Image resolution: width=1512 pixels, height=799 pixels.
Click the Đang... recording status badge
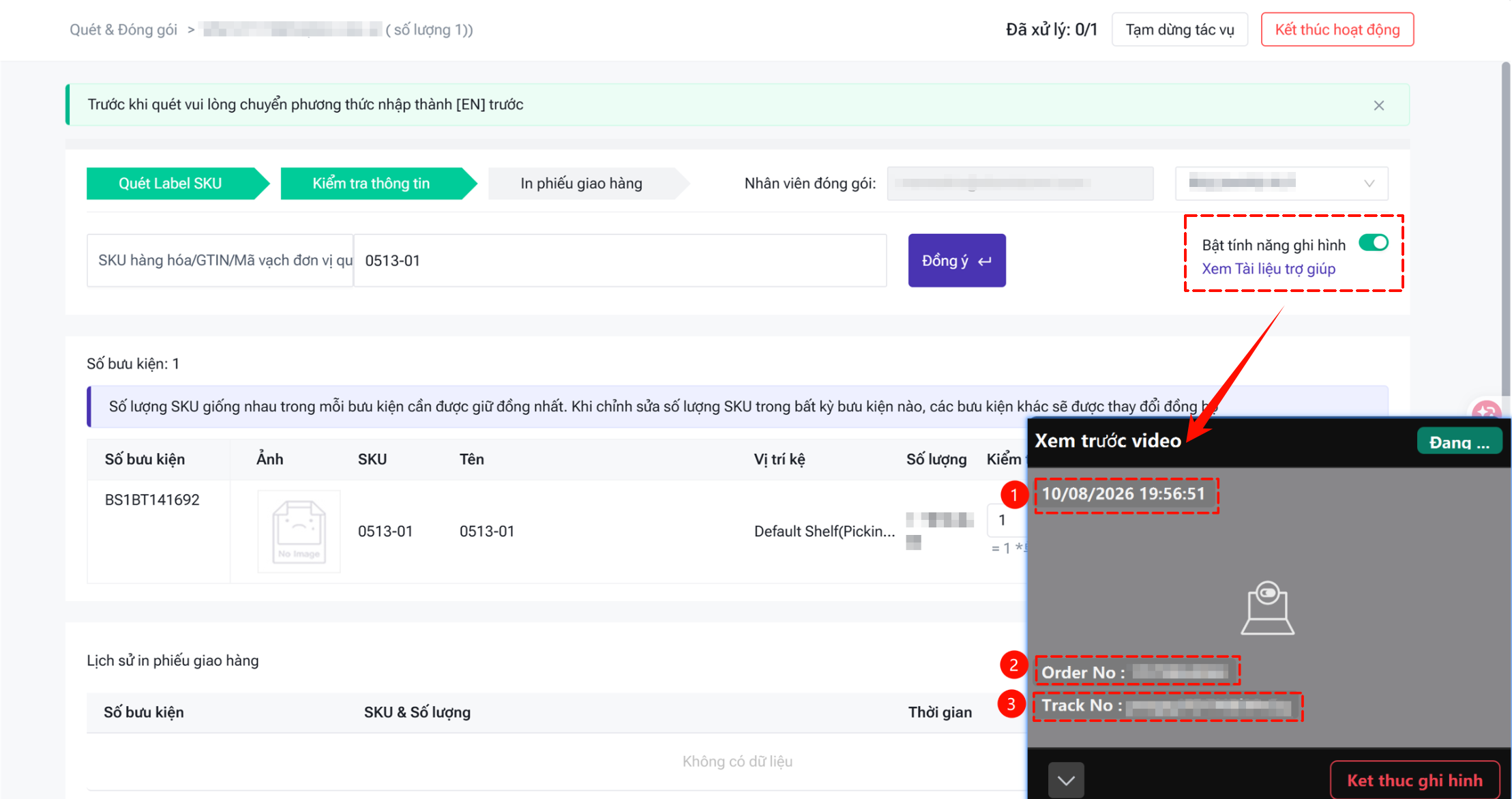coord(1459,441)
